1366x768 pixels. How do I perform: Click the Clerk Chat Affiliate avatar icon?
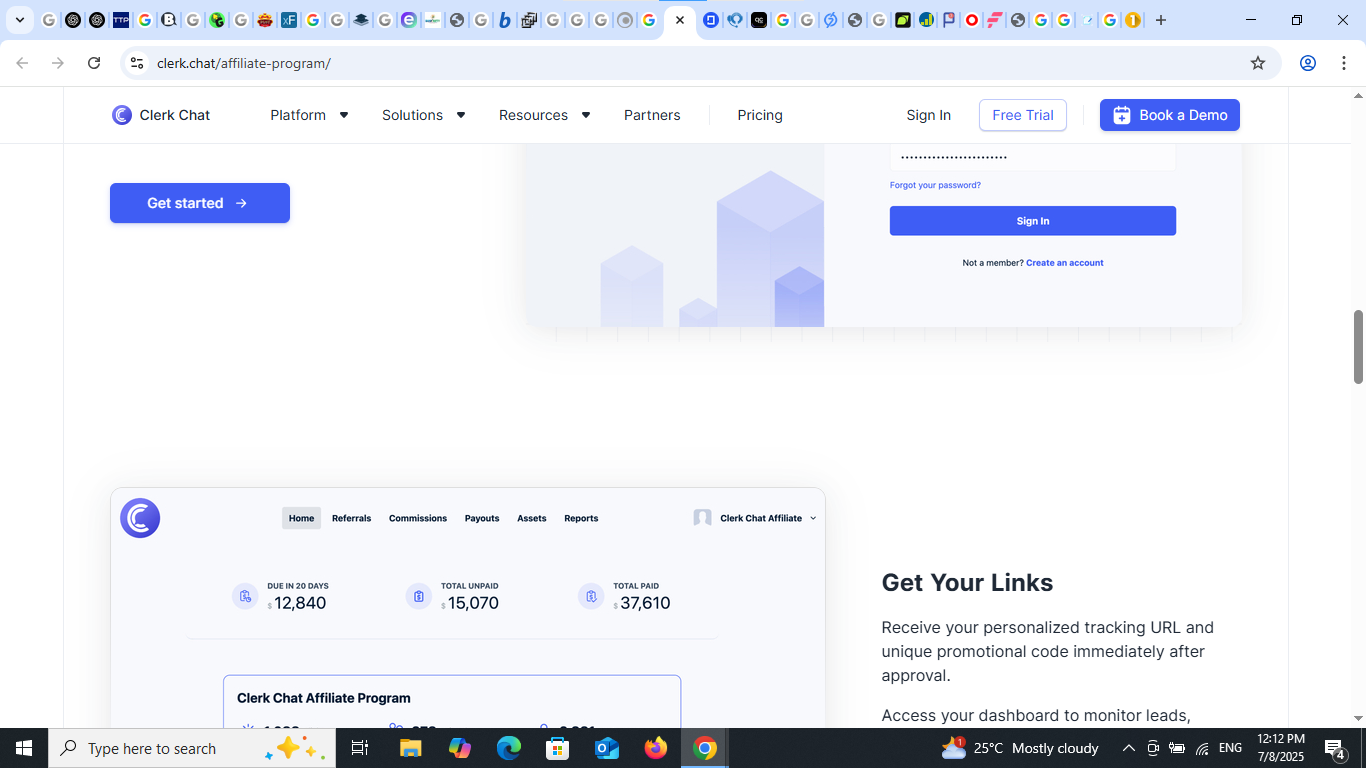(703, 518)
